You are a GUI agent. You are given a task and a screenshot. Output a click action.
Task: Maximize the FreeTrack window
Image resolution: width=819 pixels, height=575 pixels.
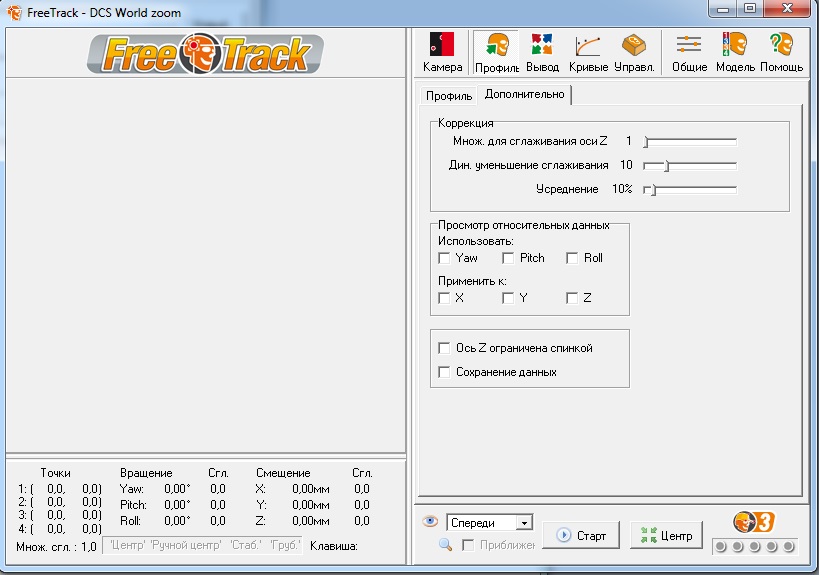[x=750, y=9]
